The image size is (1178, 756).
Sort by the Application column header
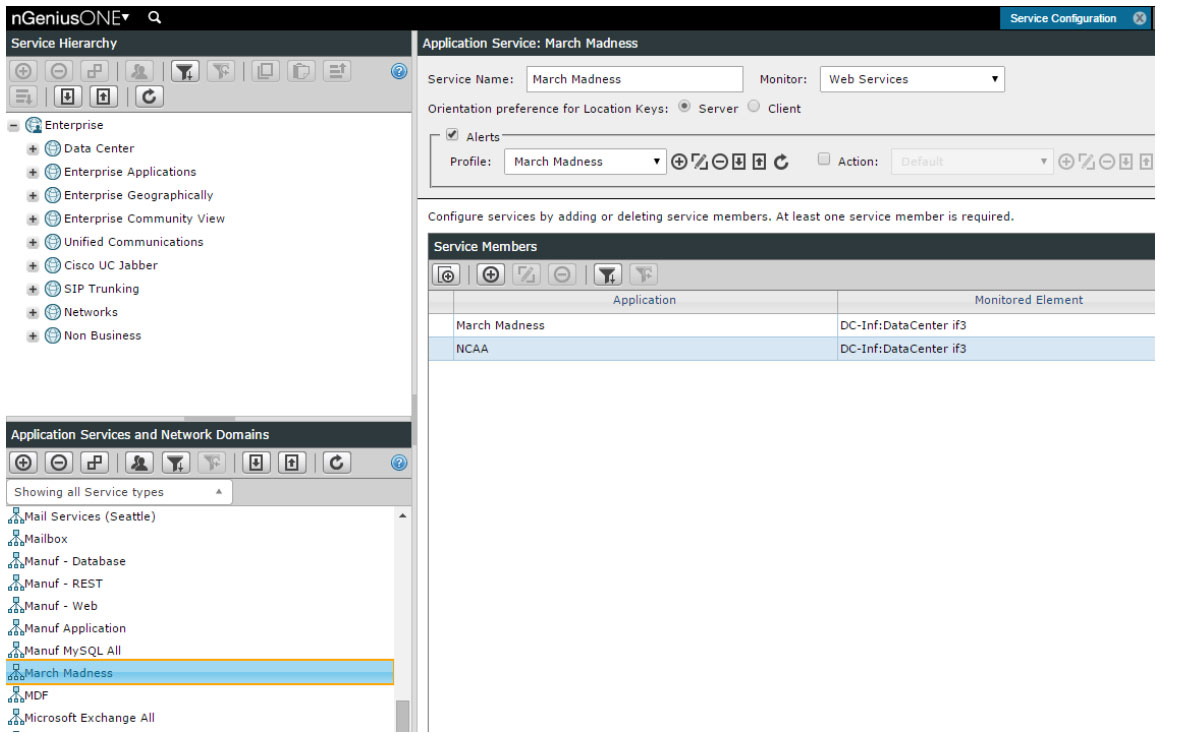[x=645, y=301]
